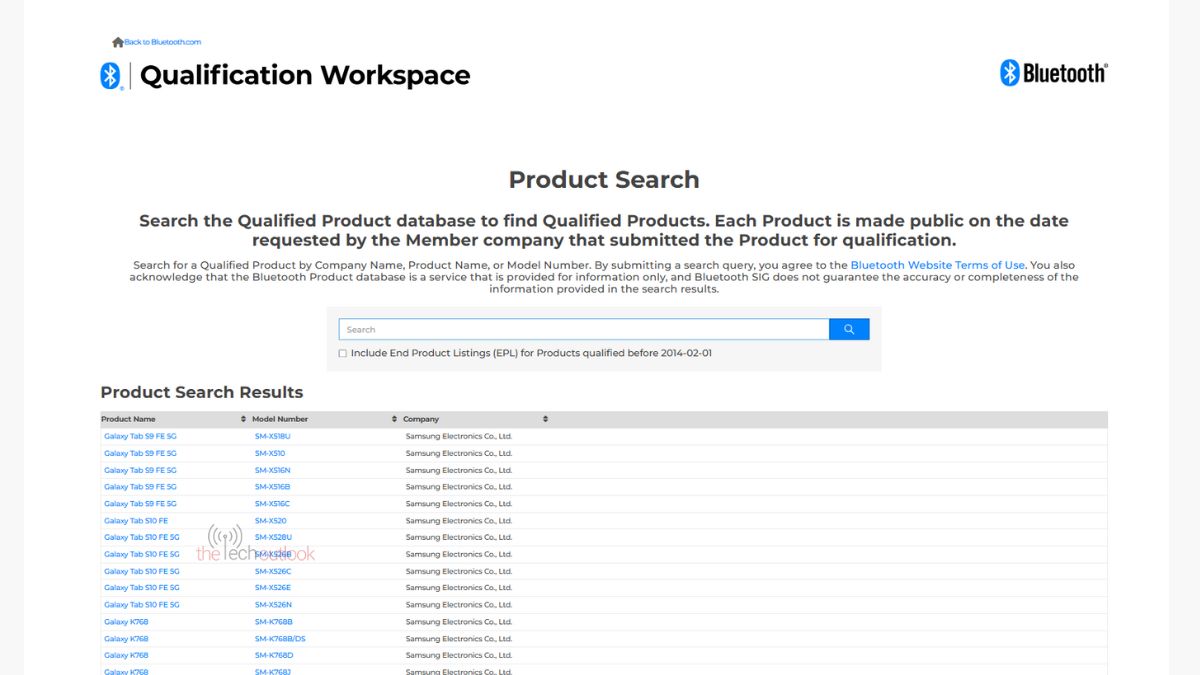Enable Include End Product Listings checkbox
1200x675 pixels.
(343, 353)
